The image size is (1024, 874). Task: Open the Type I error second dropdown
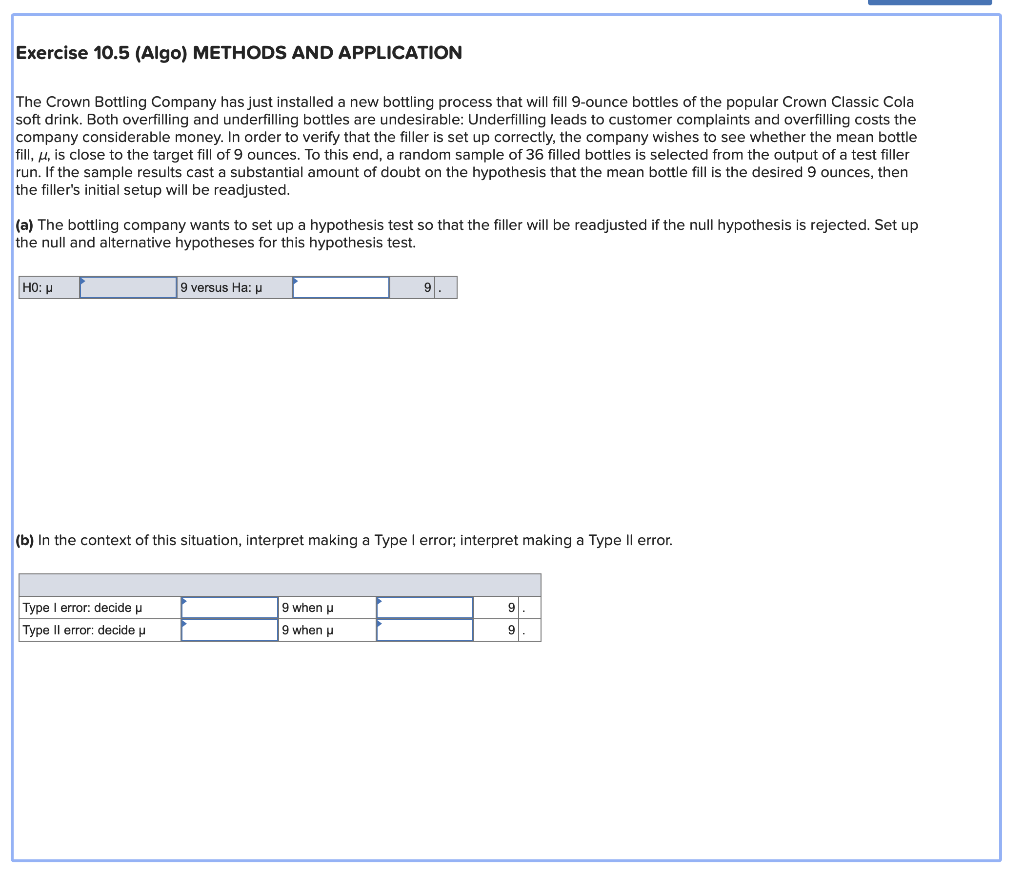(x=424, y=606)
